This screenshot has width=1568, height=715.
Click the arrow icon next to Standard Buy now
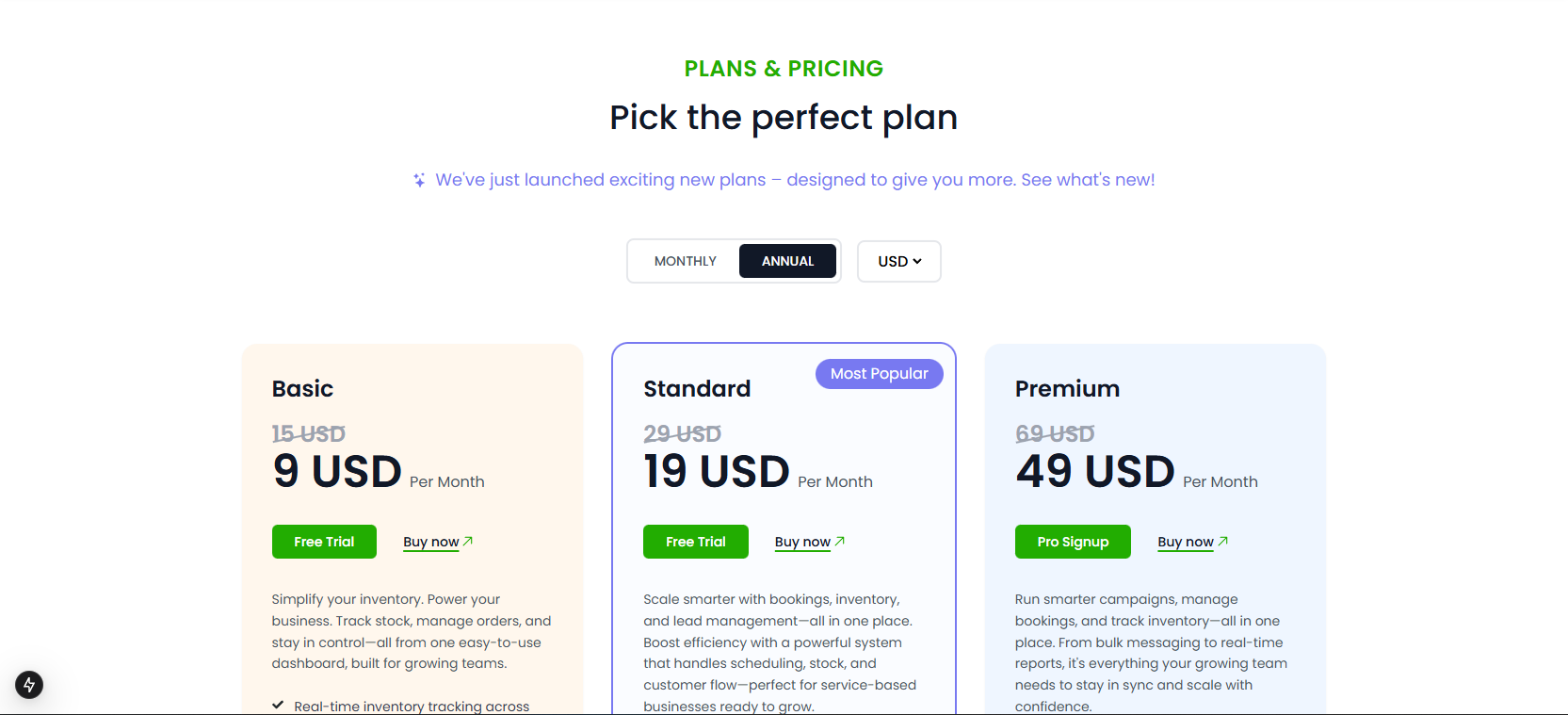pos(840,542)
